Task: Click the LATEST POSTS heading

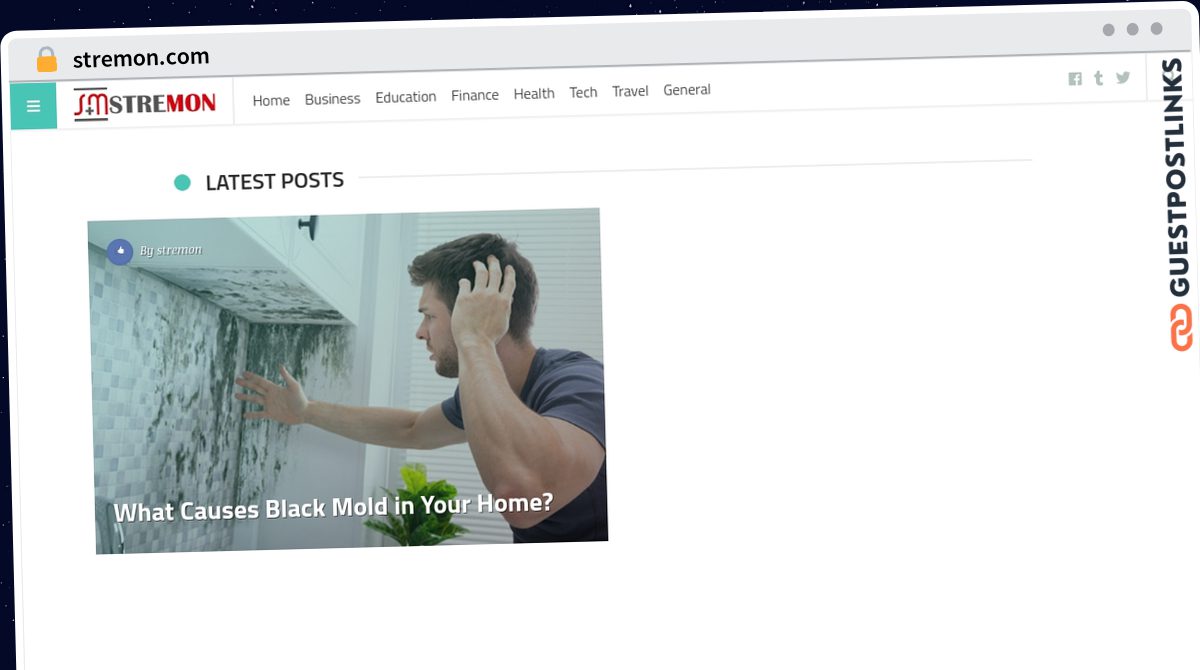Action: [274, 181]
